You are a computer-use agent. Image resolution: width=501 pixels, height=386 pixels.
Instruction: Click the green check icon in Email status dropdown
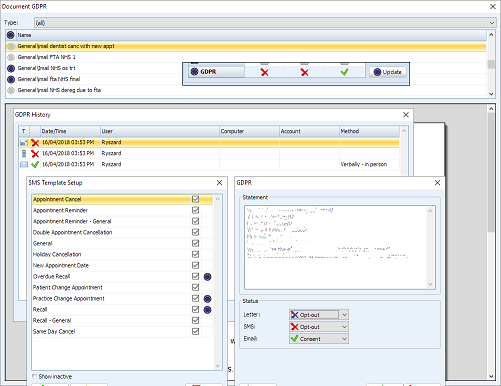click(x=294, y=339)
